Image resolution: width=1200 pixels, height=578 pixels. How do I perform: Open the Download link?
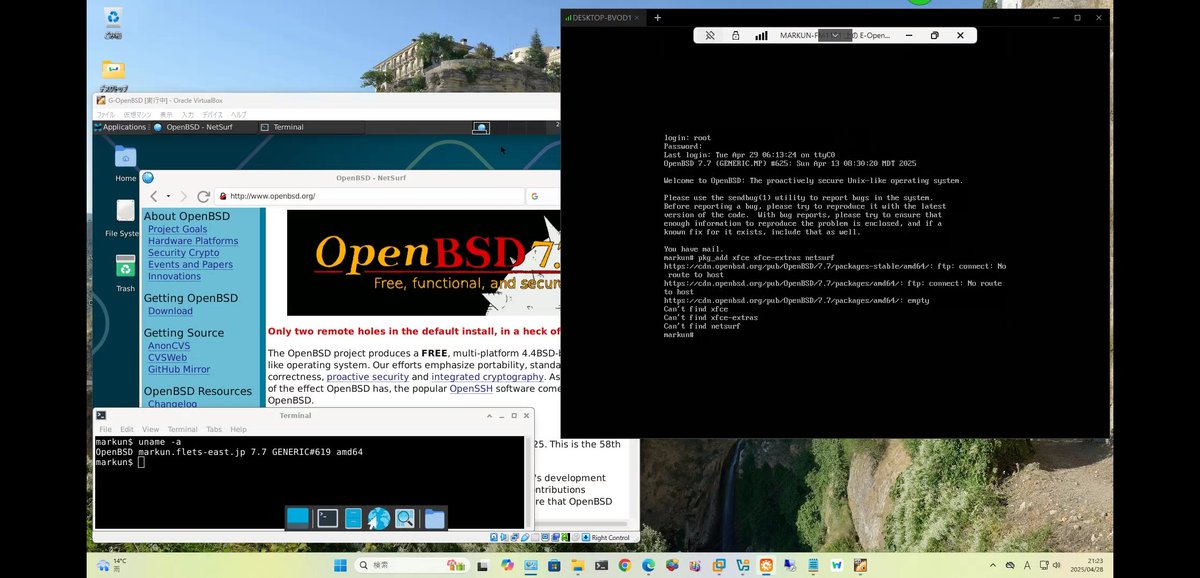click(x=170, y=311)
